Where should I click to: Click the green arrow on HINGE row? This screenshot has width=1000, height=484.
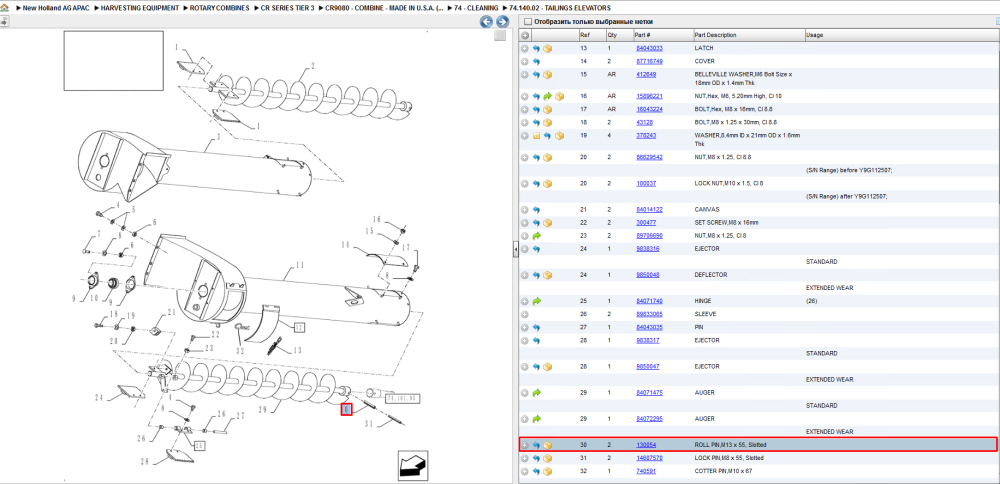(x=536, y=301)
